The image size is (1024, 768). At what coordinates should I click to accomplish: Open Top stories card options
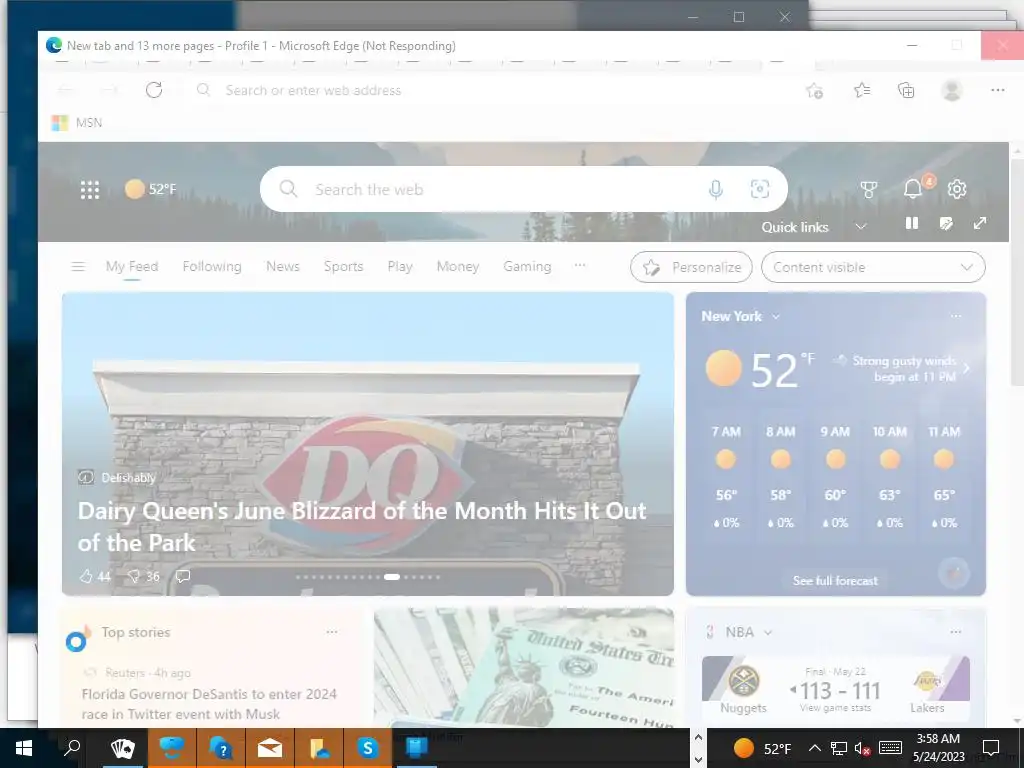(332, 632)
